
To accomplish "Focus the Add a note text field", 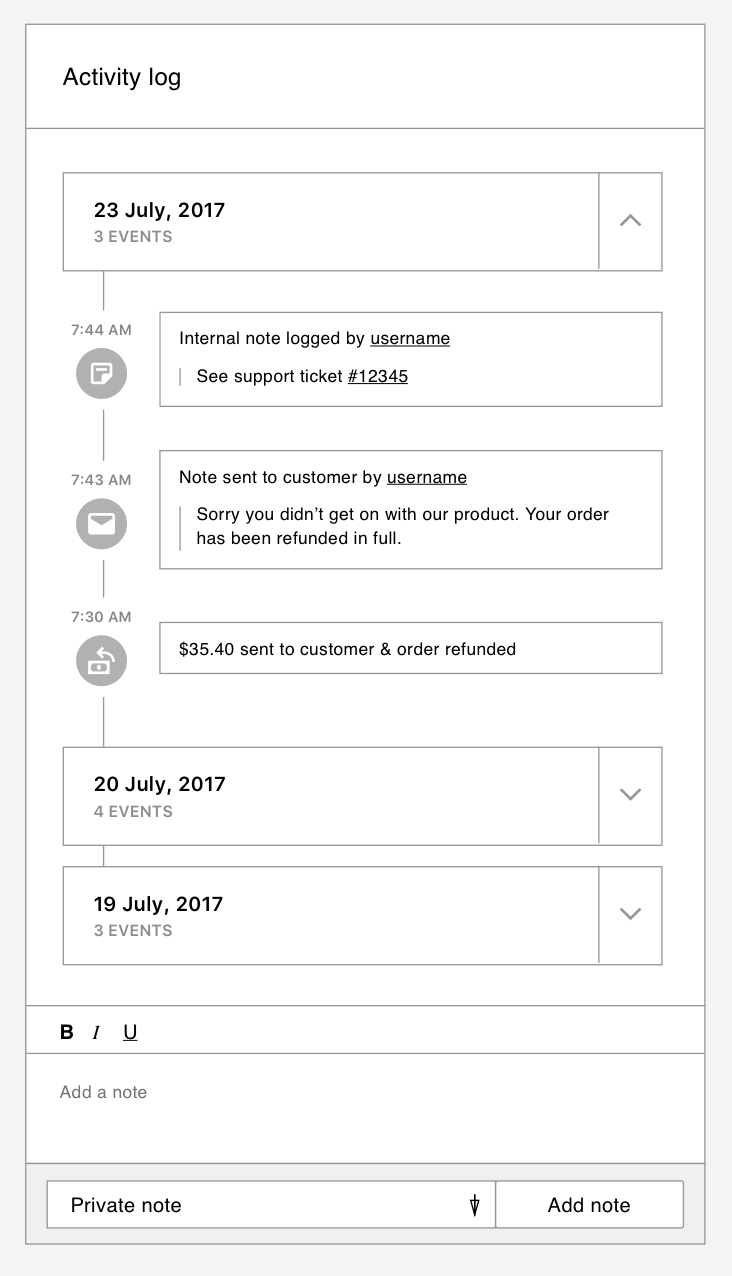I will click(365, 1107).
